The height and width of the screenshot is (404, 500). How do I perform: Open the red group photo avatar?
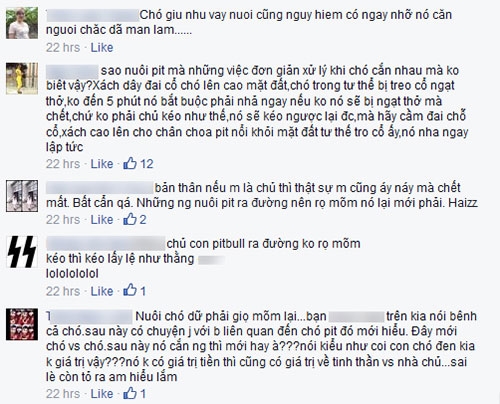coord(22,324)
